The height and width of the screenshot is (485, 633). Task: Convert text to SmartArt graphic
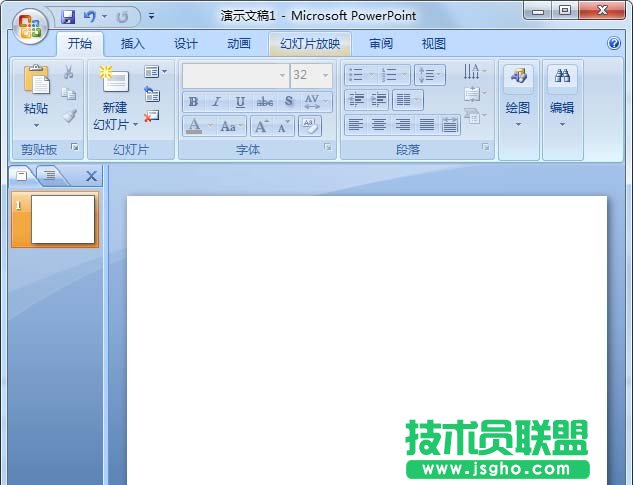click(475, 116)
